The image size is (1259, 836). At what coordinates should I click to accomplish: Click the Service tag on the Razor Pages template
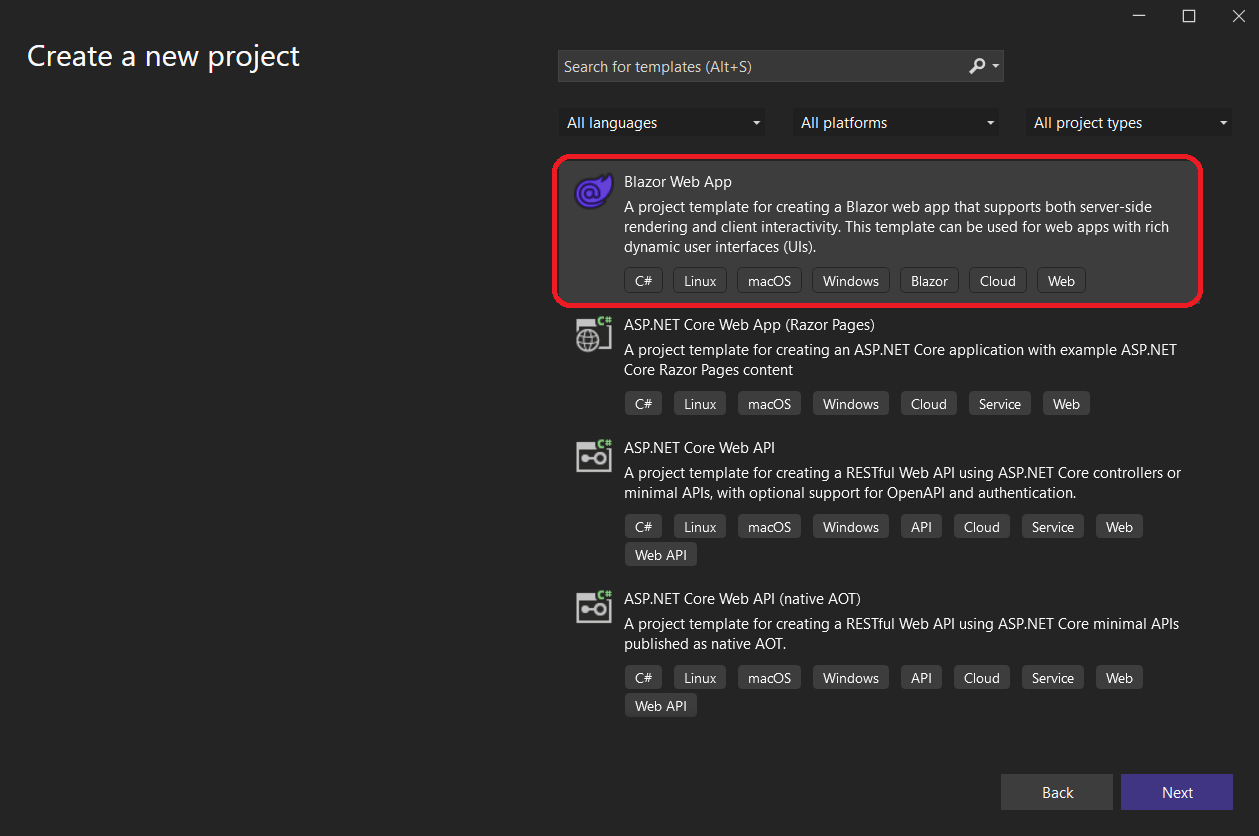tap(999, 403)
